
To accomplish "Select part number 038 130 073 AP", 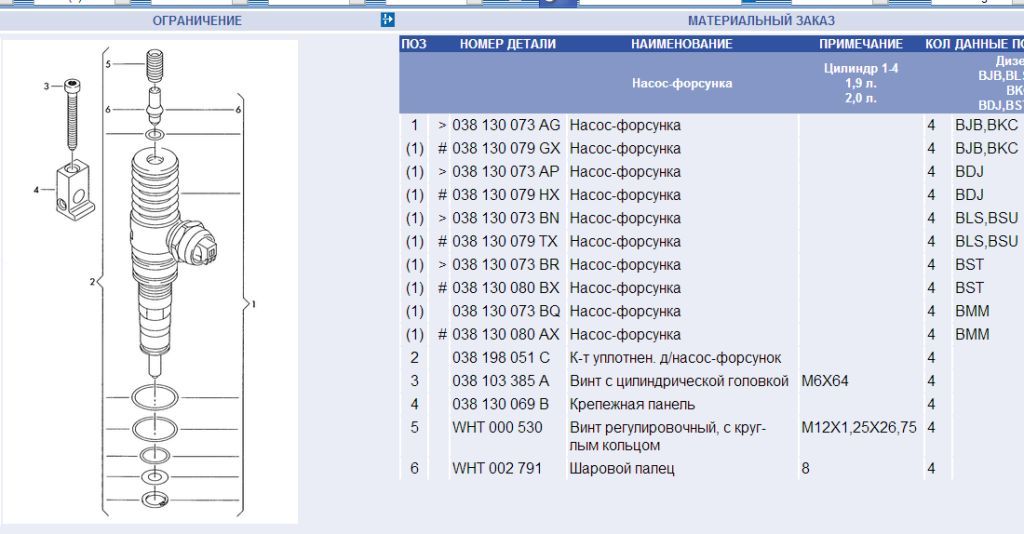I will click(x=506, y=172).
